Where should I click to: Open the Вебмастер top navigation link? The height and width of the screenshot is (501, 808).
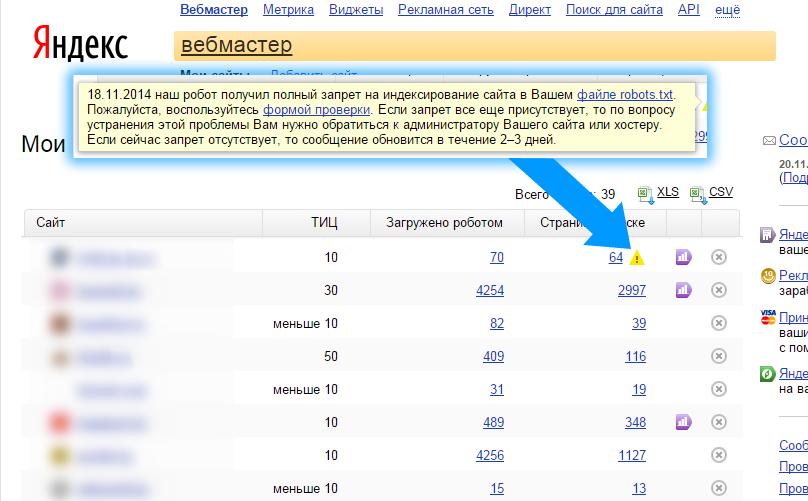214,10
